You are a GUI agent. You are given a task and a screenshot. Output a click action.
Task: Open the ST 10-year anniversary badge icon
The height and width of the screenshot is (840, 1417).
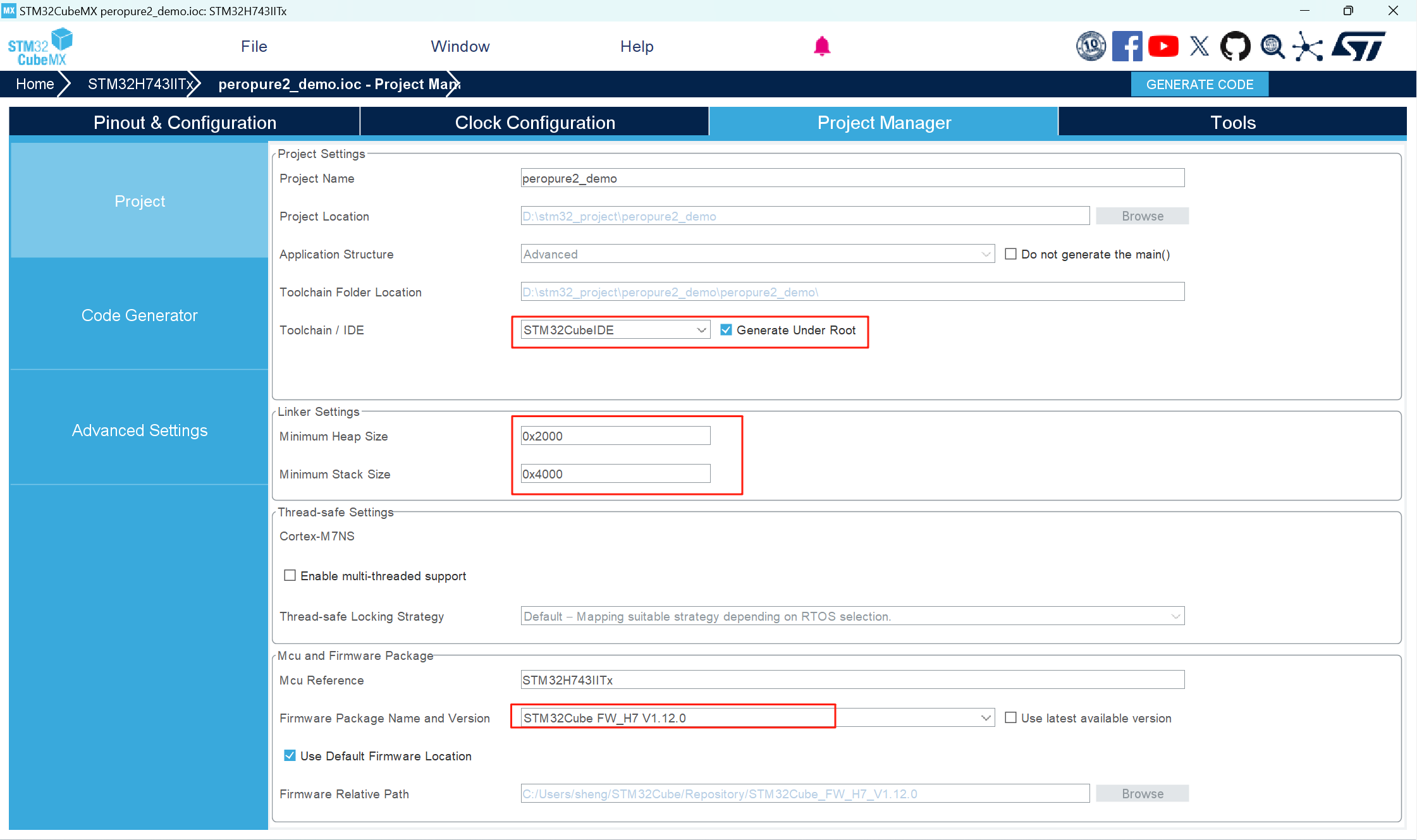coord(1091,46)
